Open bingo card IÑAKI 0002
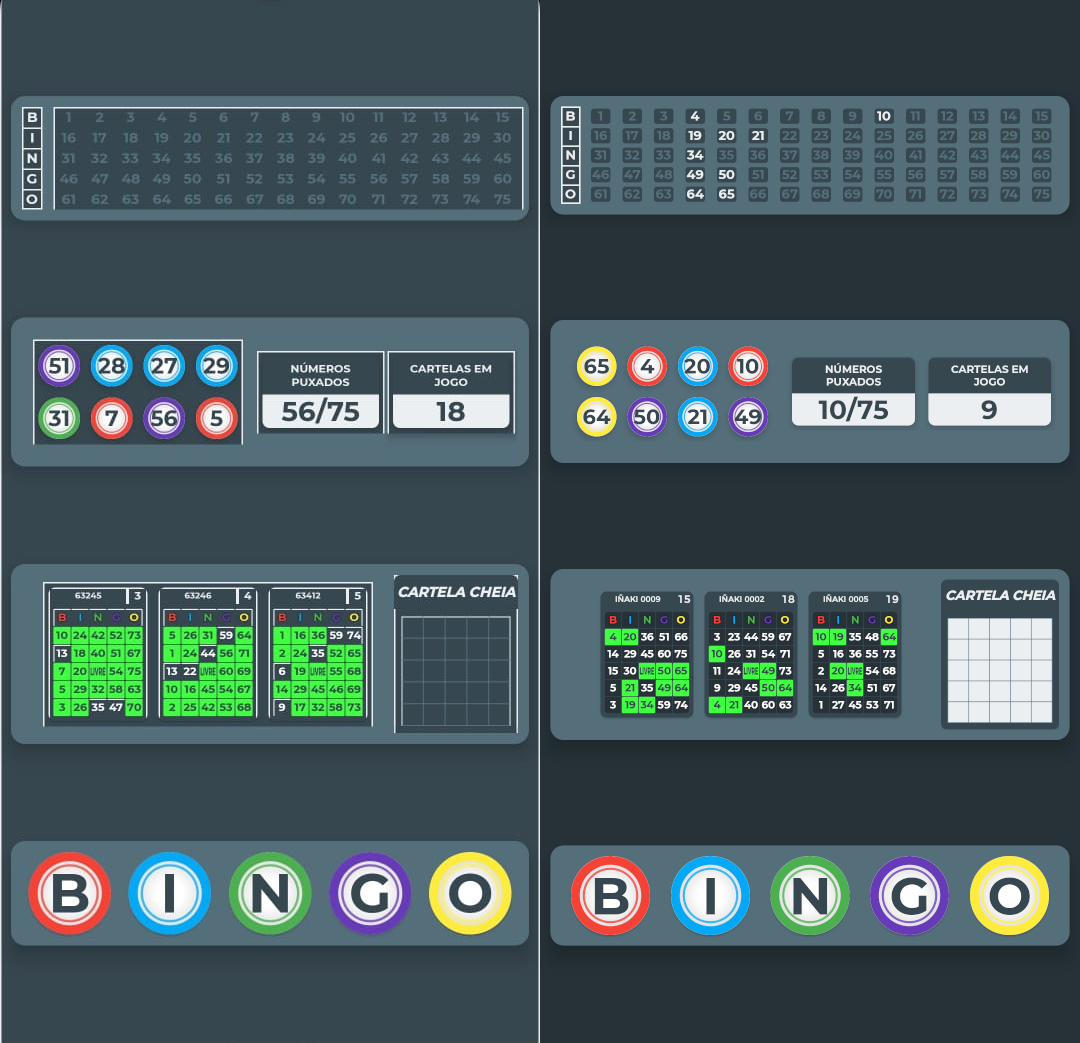The image size is (1080, 1043). pos(751,654)
